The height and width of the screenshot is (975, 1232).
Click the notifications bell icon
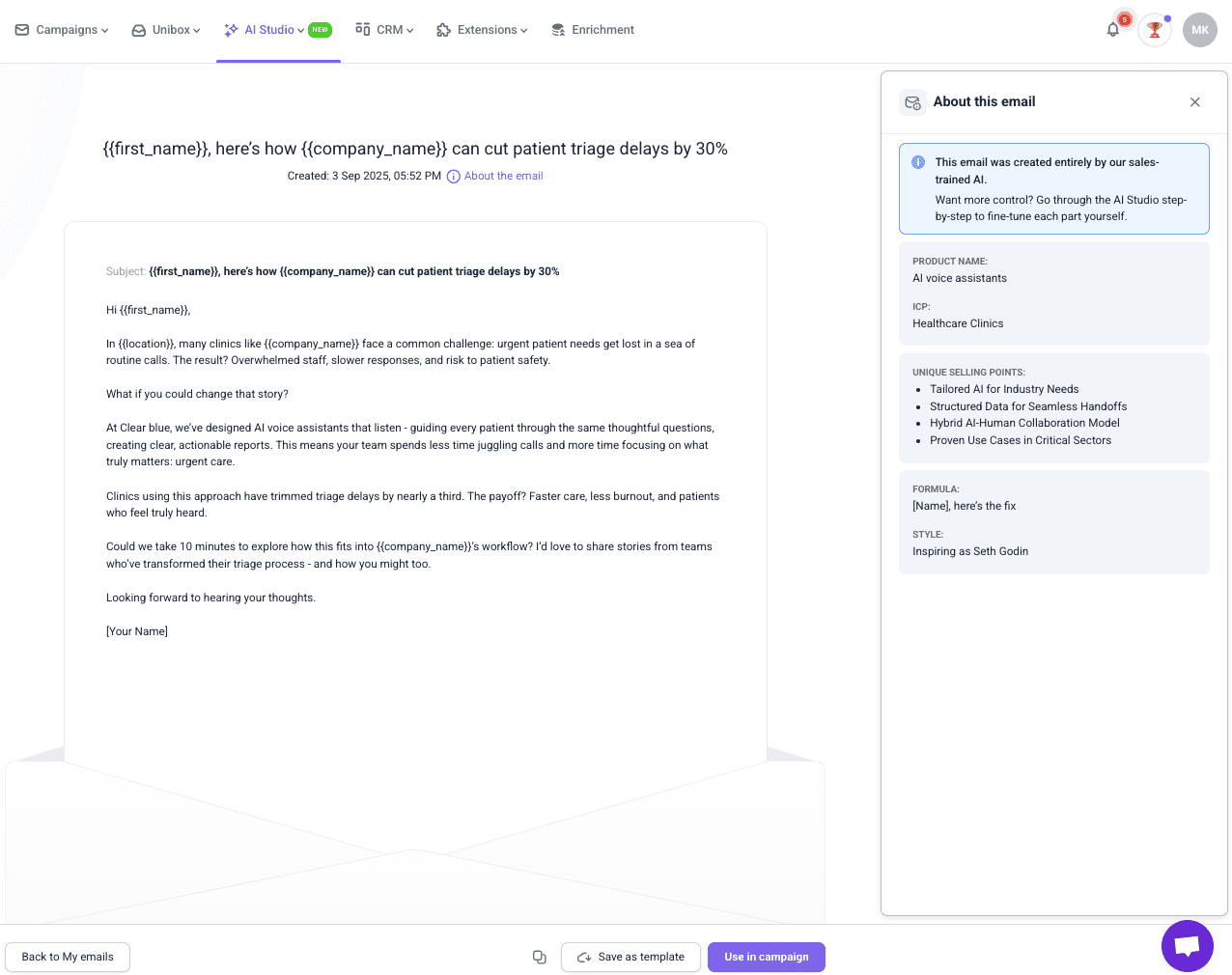tap(1112, 30)
